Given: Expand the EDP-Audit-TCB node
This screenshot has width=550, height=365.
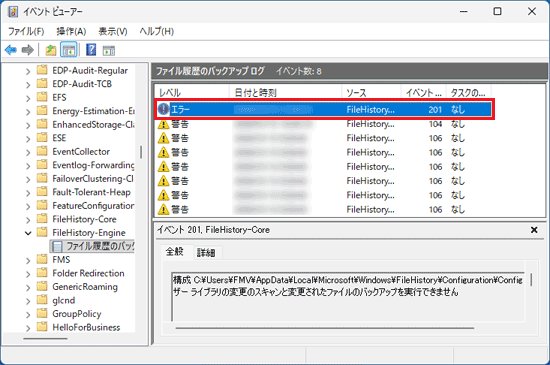Looking at the screenshot, I should click(x=28, y=85).
